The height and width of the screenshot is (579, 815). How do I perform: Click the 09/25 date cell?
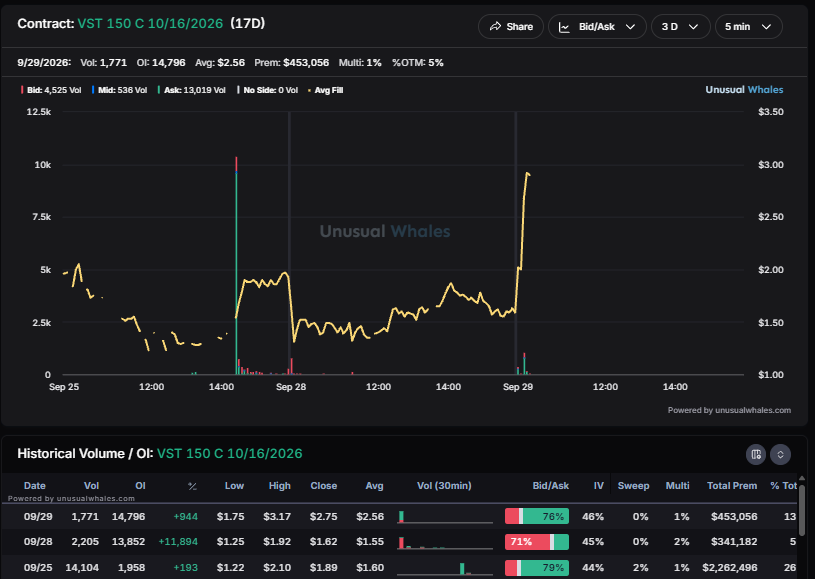click(x=38, y=568)
